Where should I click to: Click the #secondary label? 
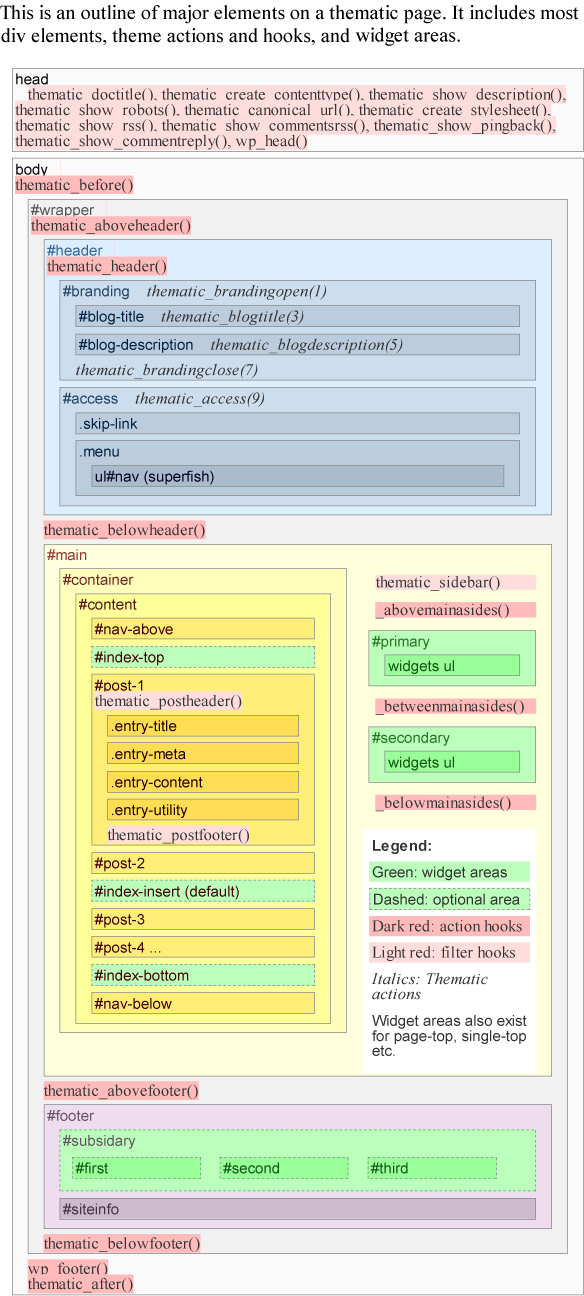tap(411, 738)
